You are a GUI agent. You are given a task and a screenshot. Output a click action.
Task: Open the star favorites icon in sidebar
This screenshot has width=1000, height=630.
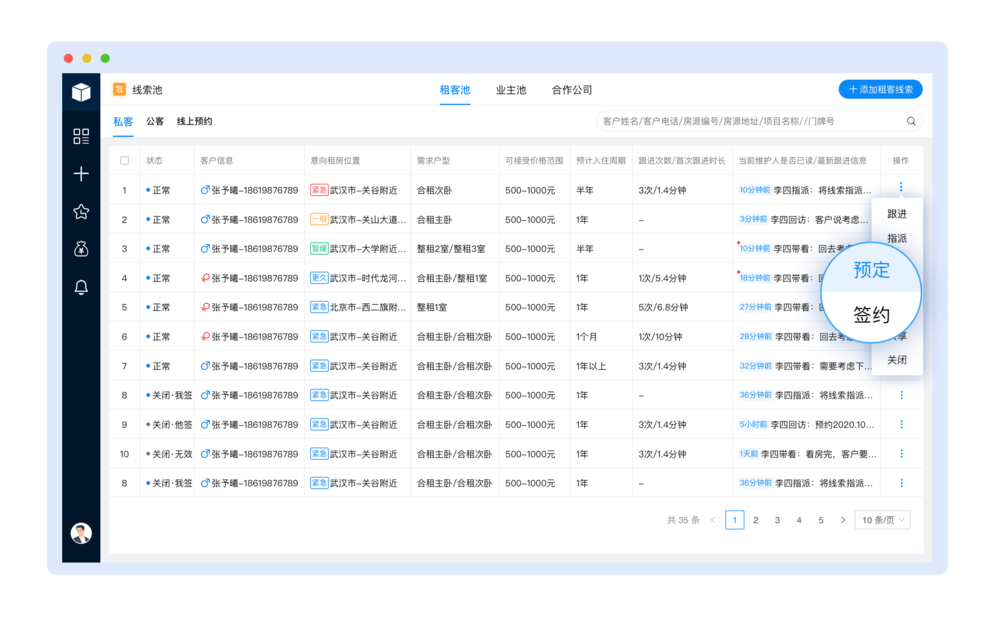coord(81,212)
